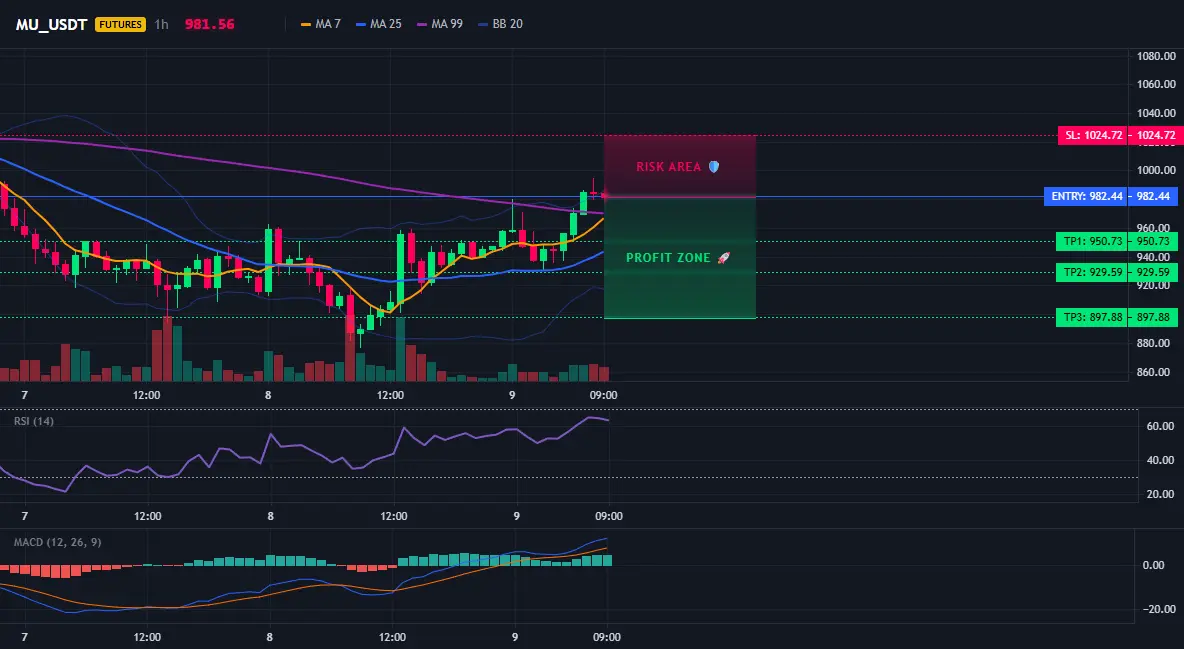The image size is (1184, 649).
Task: Toggle the BB 20 legend entry
Action: pos(501,24)
